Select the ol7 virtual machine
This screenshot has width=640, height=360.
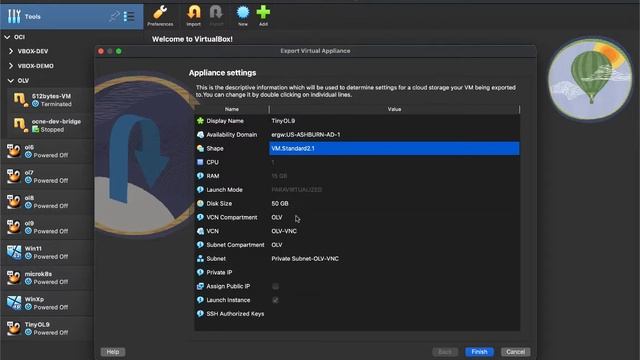click(47, 176)
